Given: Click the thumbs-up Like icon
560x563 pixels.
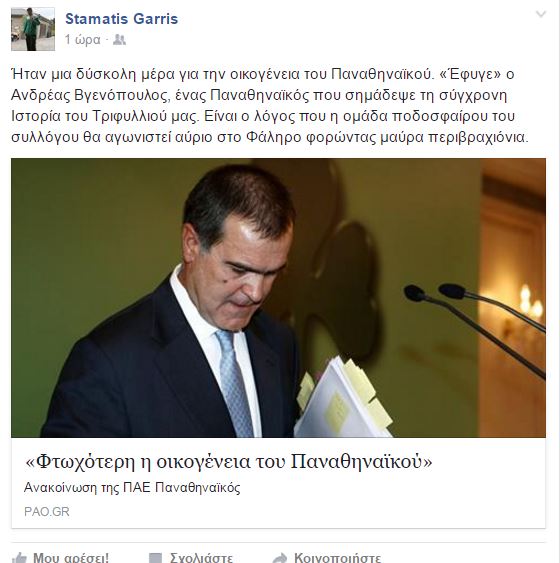Looking at the screenshot, I should [x=19, y=558].
